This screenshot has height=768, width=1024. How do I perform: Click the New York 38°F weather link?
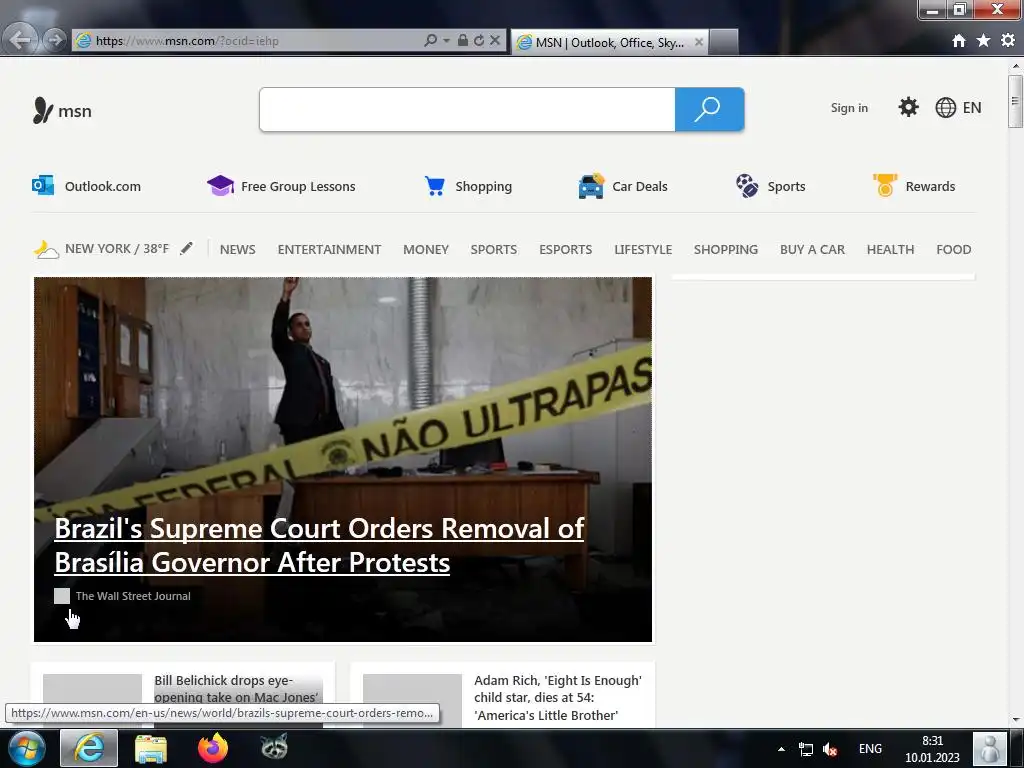pyautogui.click(x=101, y=249)
